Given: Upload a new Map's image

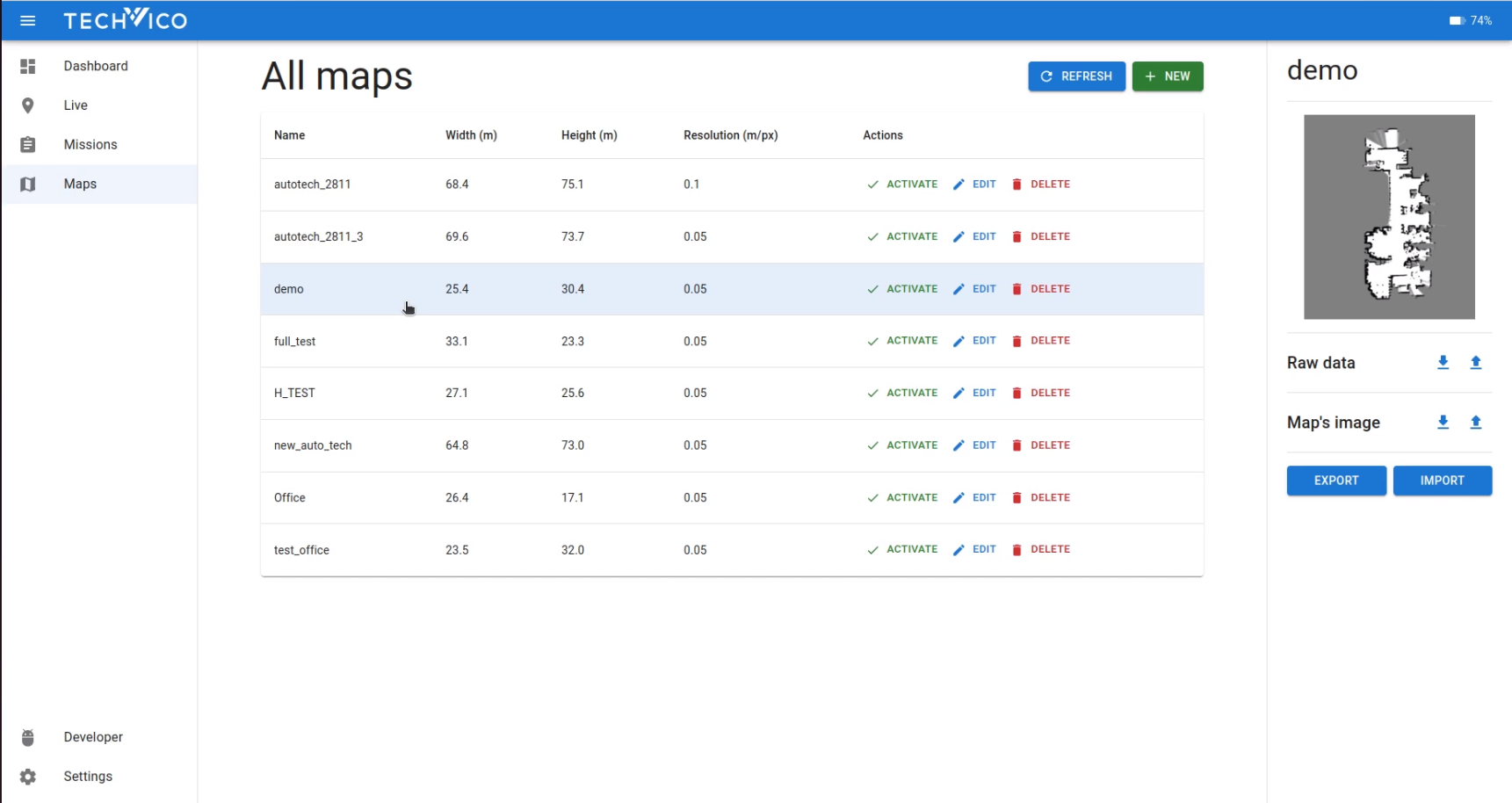Looking at the screenshot, I should point(1476,423).
